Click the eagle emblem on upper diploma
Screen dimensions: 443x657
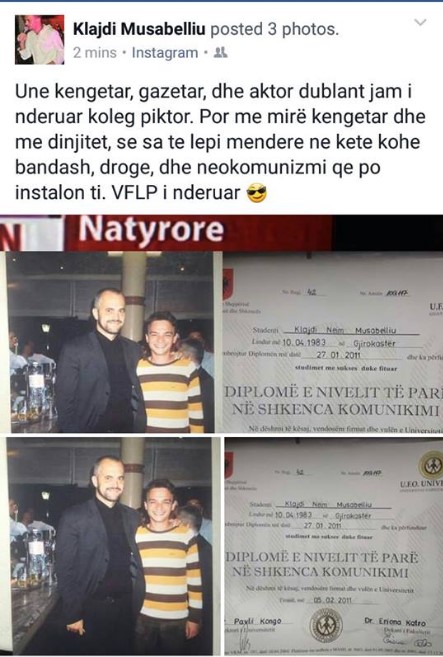pyautogui.click(x=228, y=285)
